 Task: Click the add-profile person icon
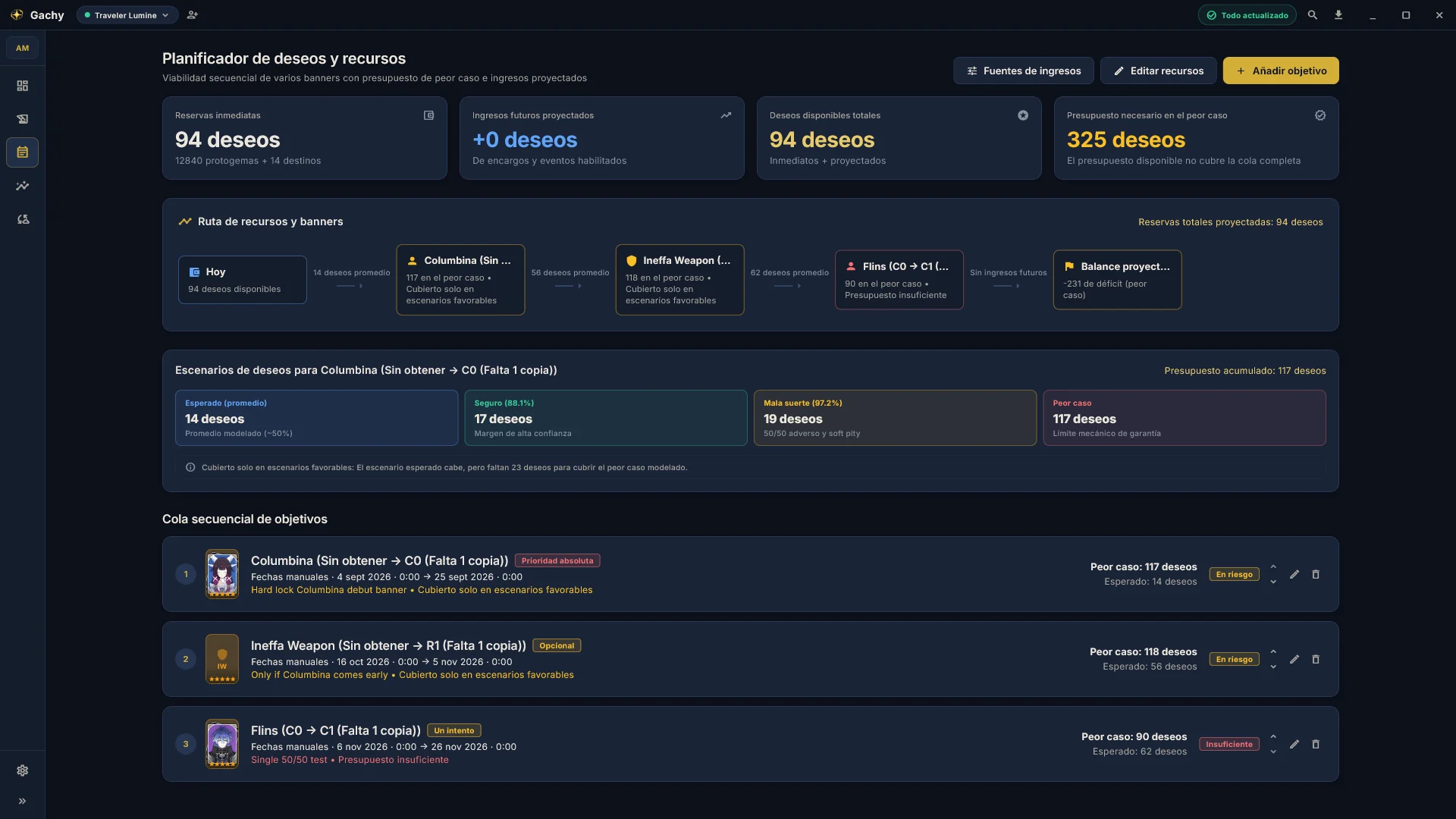click(193, 15)
